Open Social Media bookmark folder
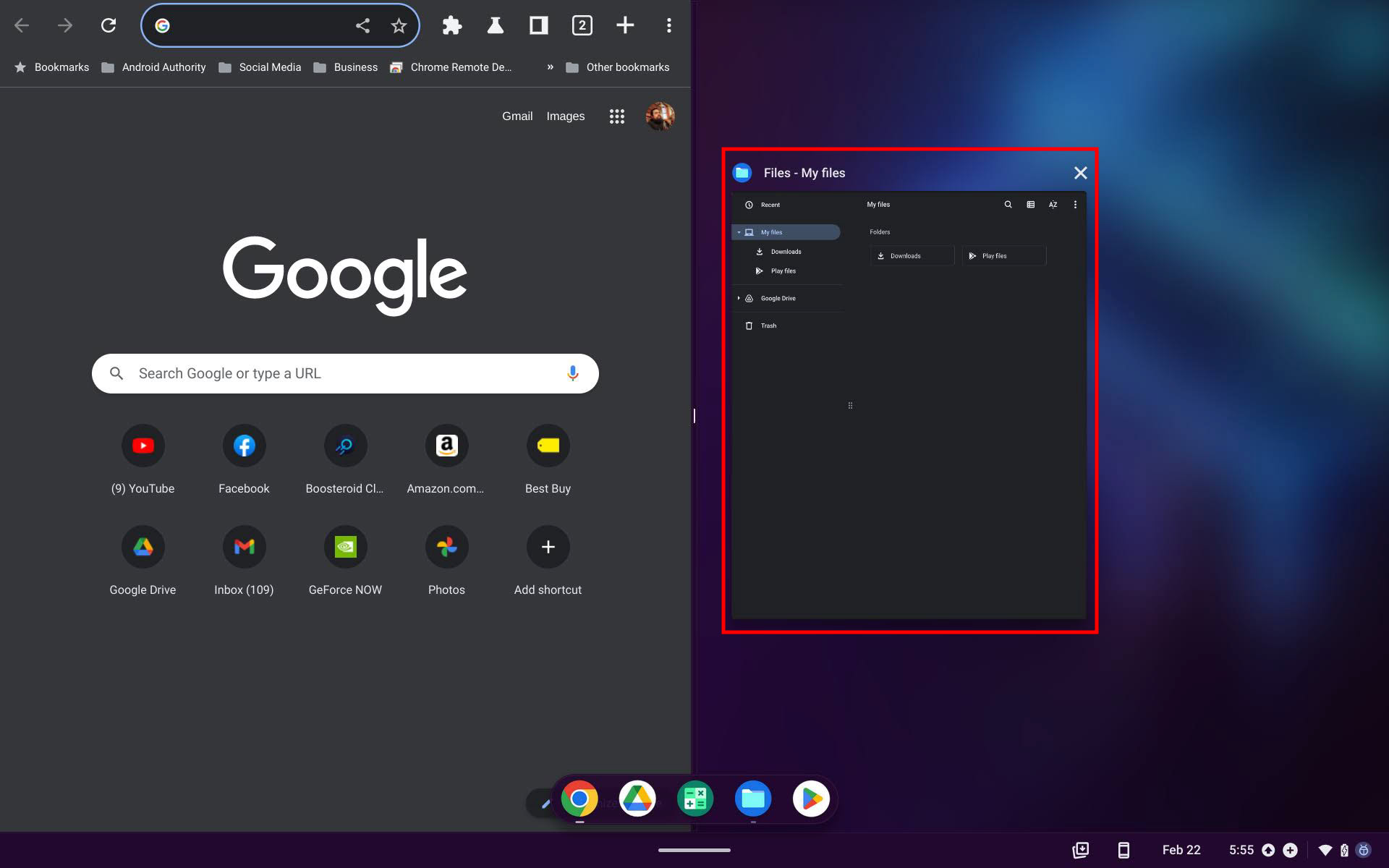Viewport: 1389px width, 868px height. click(260, 67)
